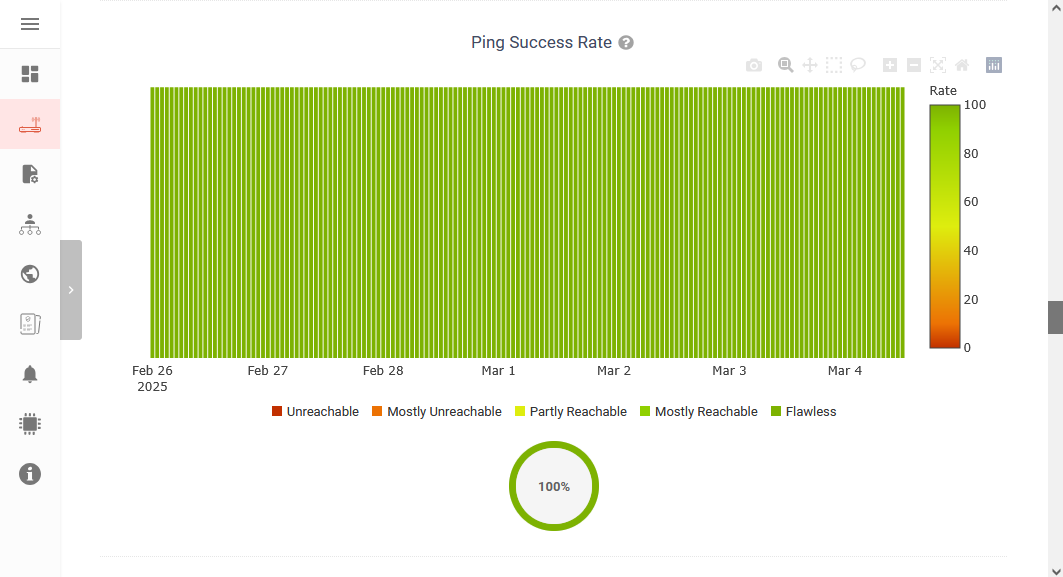Activate the Pan tool on chart
Image resolution: width=1063 pixels, height=577 pixels.
[x=810, y=66]
